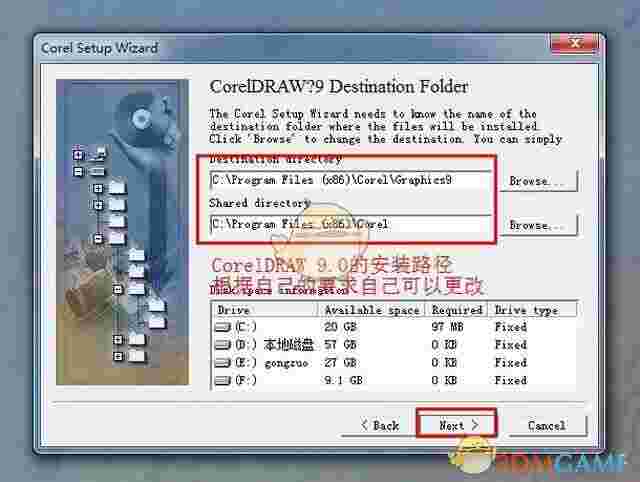Edit the Destination directory path field
Viewport: 640px width, 482px height.
coord(350,180)
